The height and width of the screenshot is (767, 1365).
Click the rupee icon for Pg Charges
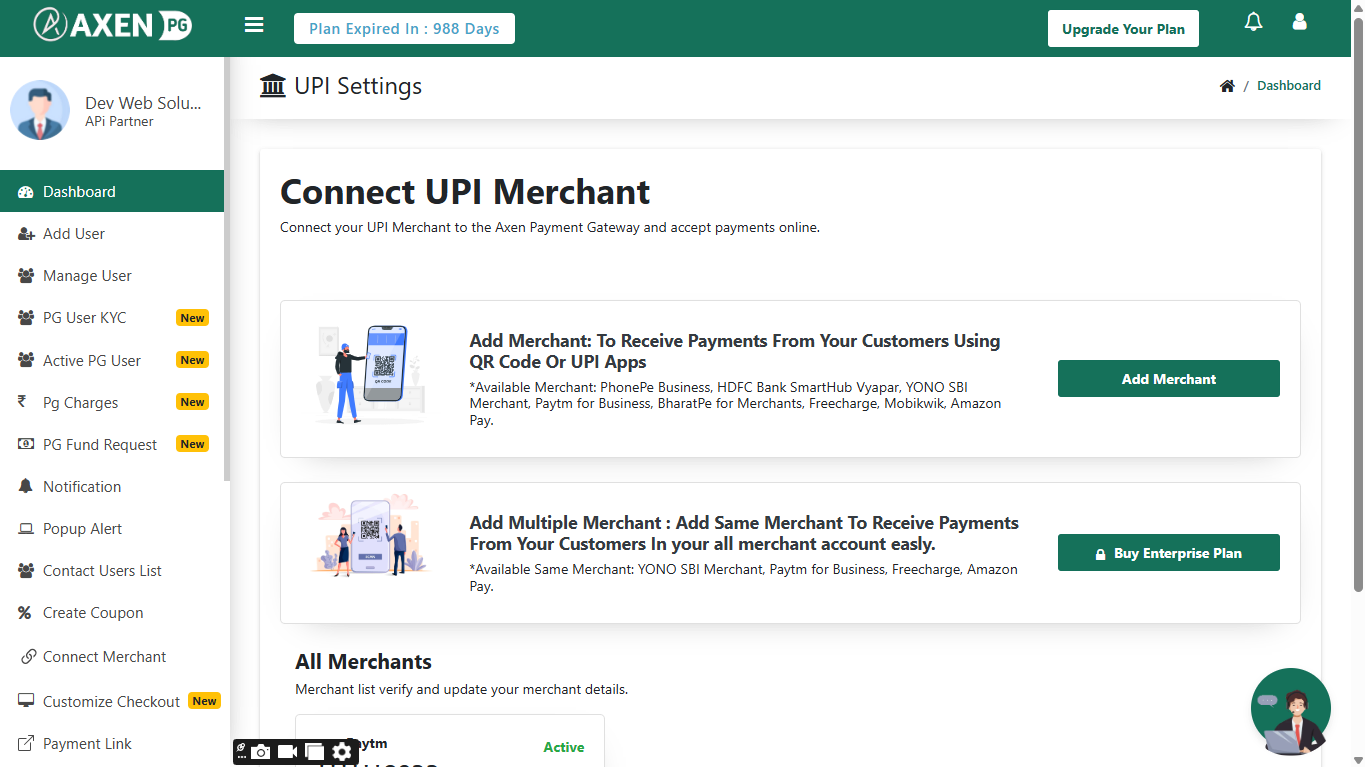[22, 402]
